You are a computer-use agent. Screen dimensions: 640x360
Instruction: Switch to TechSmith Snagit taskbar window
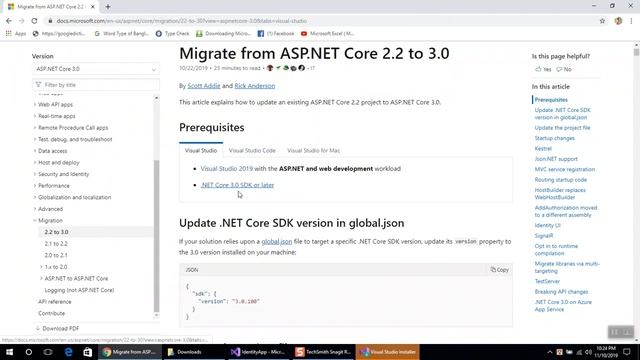(323, 352)
